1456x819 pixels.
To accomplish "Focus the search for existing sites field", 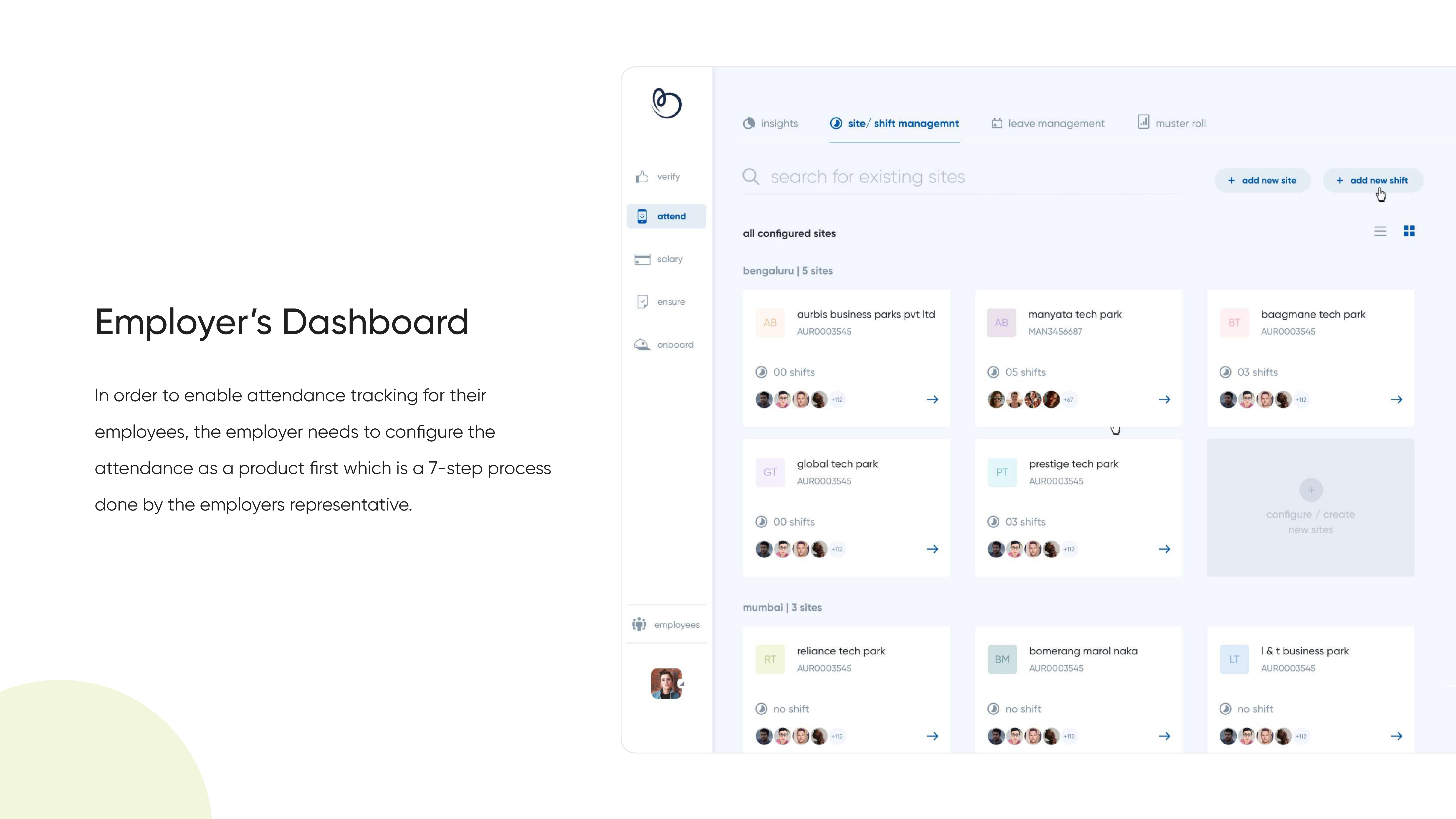I will pyautogui.click(x=962, y=177).
